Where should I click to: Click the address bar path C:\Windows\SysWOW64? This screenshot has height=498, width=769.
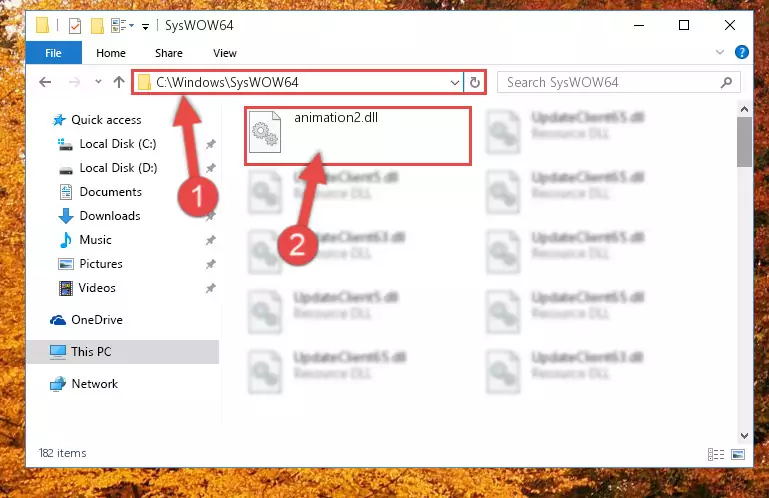(227, 82)
